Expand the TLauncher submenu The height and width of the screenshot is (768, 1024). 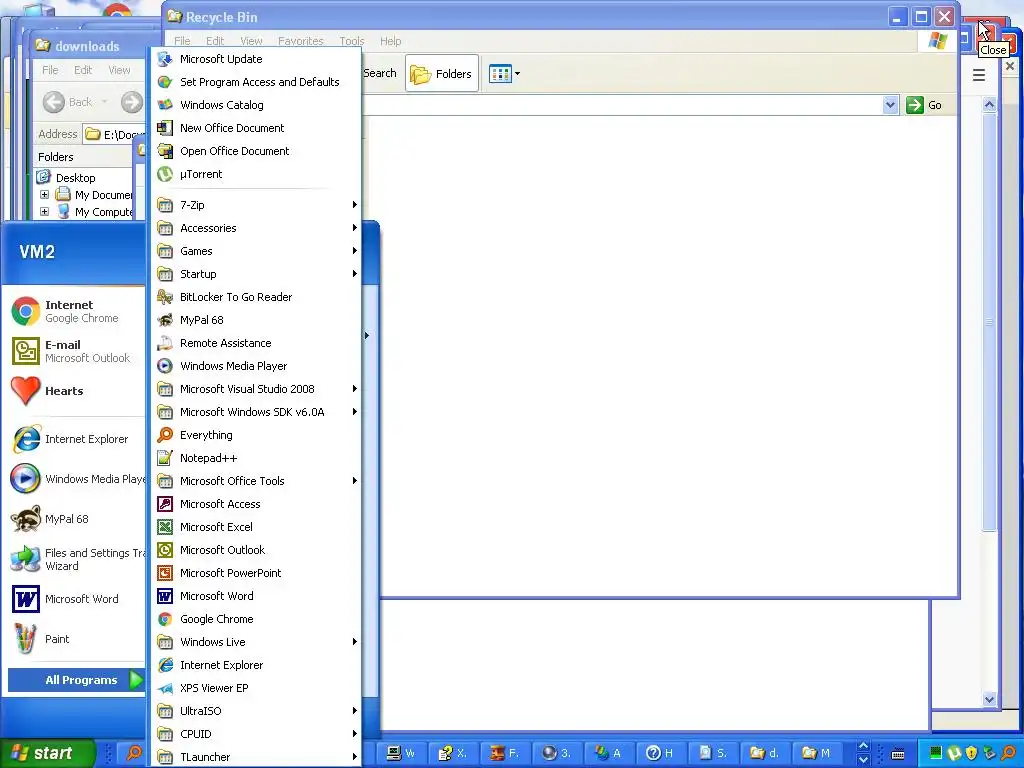pos(256,757)
